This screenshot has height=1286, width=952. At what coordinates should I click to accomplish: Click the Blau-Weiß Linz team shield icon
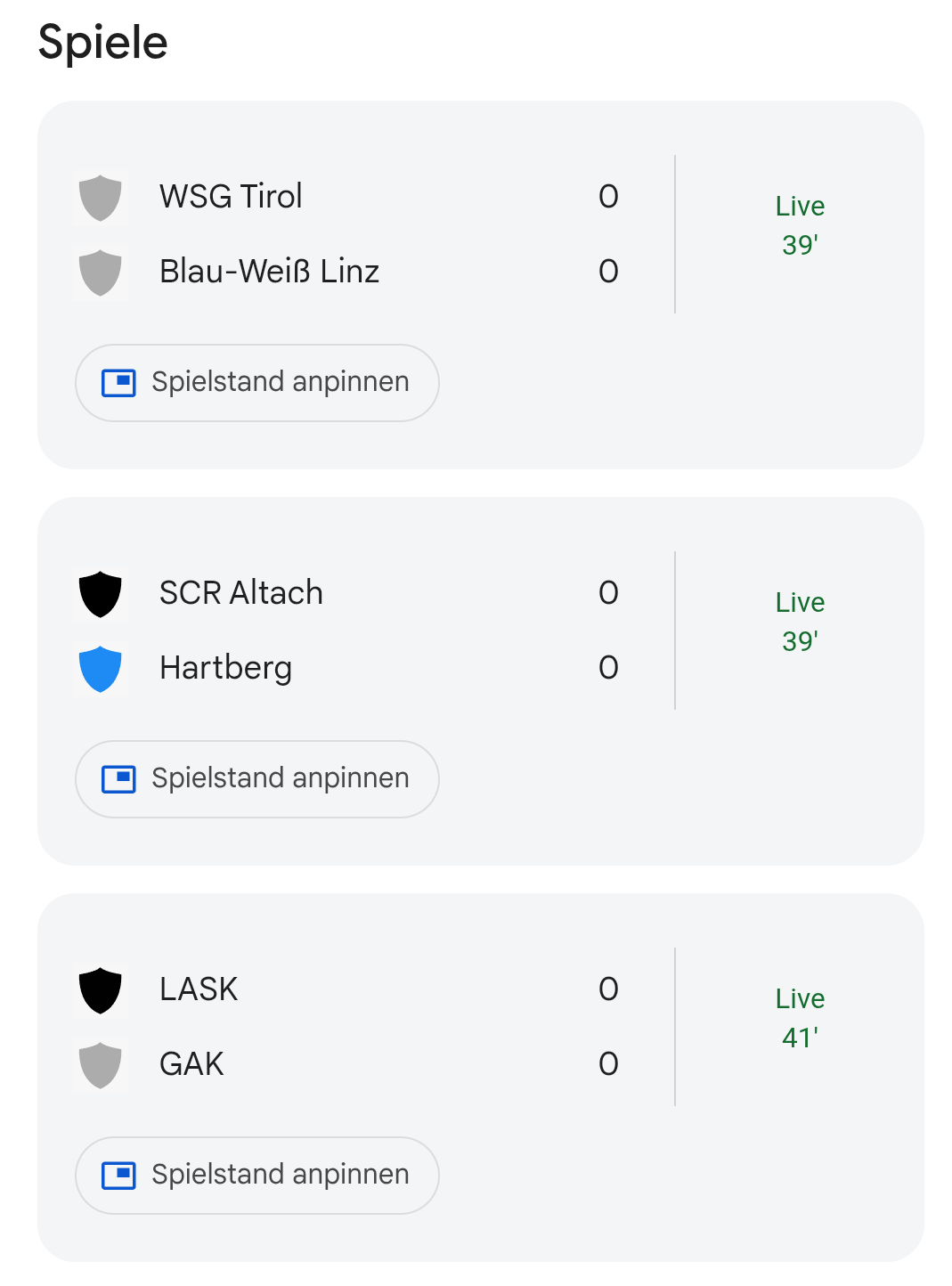101,272
